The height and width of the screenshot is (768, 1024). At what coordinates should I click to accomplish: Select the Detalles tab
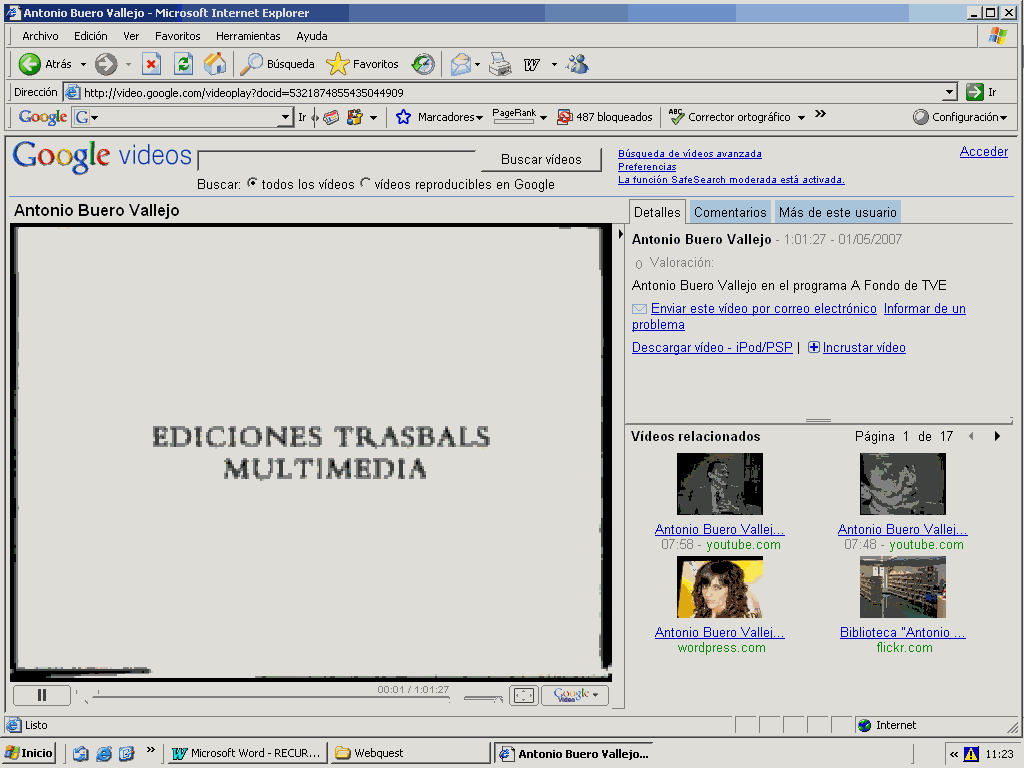tap(657, 212)
